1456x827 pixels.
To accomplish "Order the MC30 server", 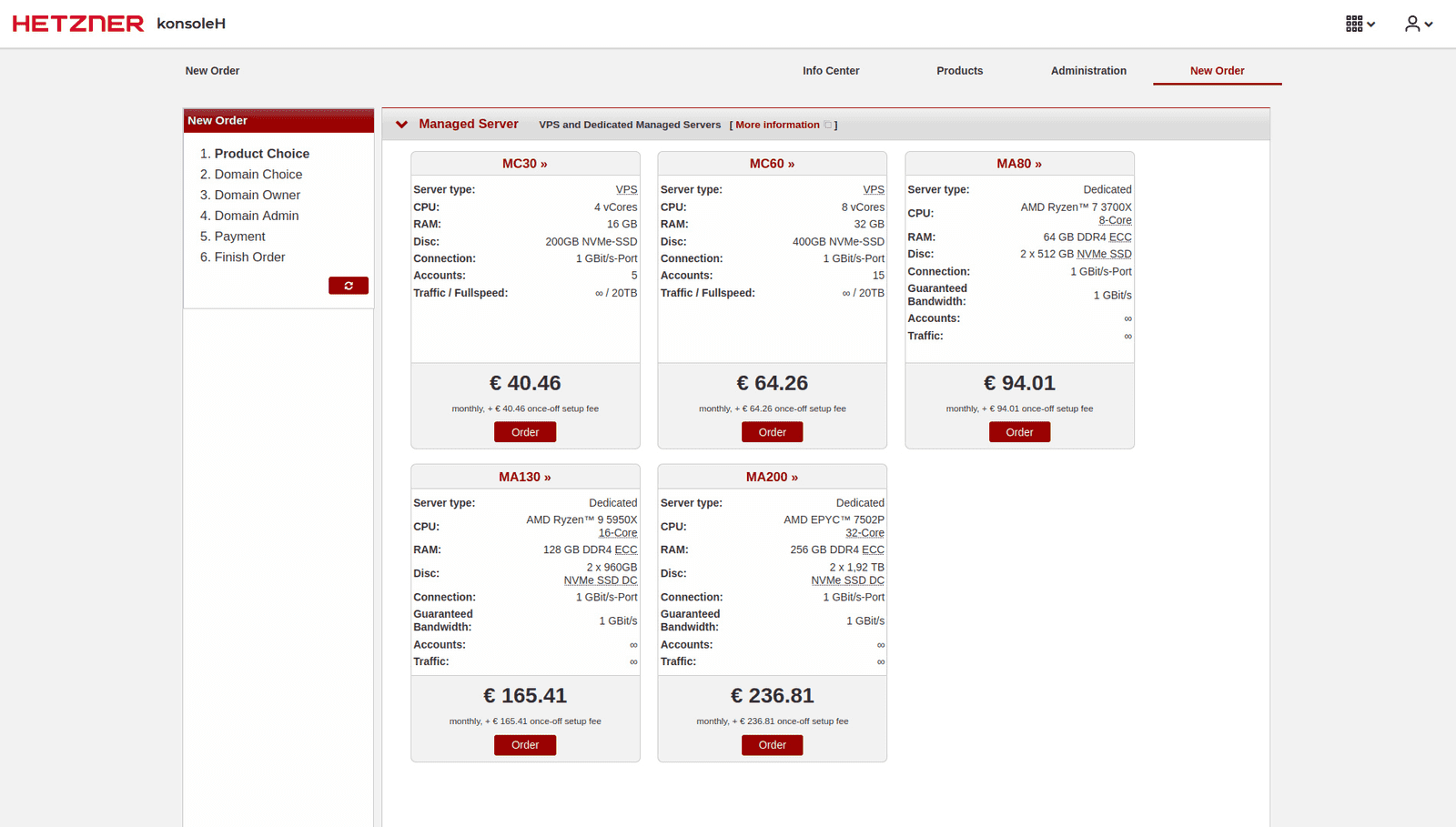I will (x=525, y=431).
